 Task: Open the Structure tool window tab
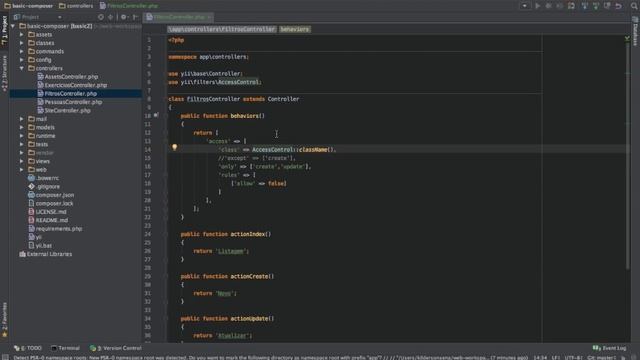tap(4, 73)
